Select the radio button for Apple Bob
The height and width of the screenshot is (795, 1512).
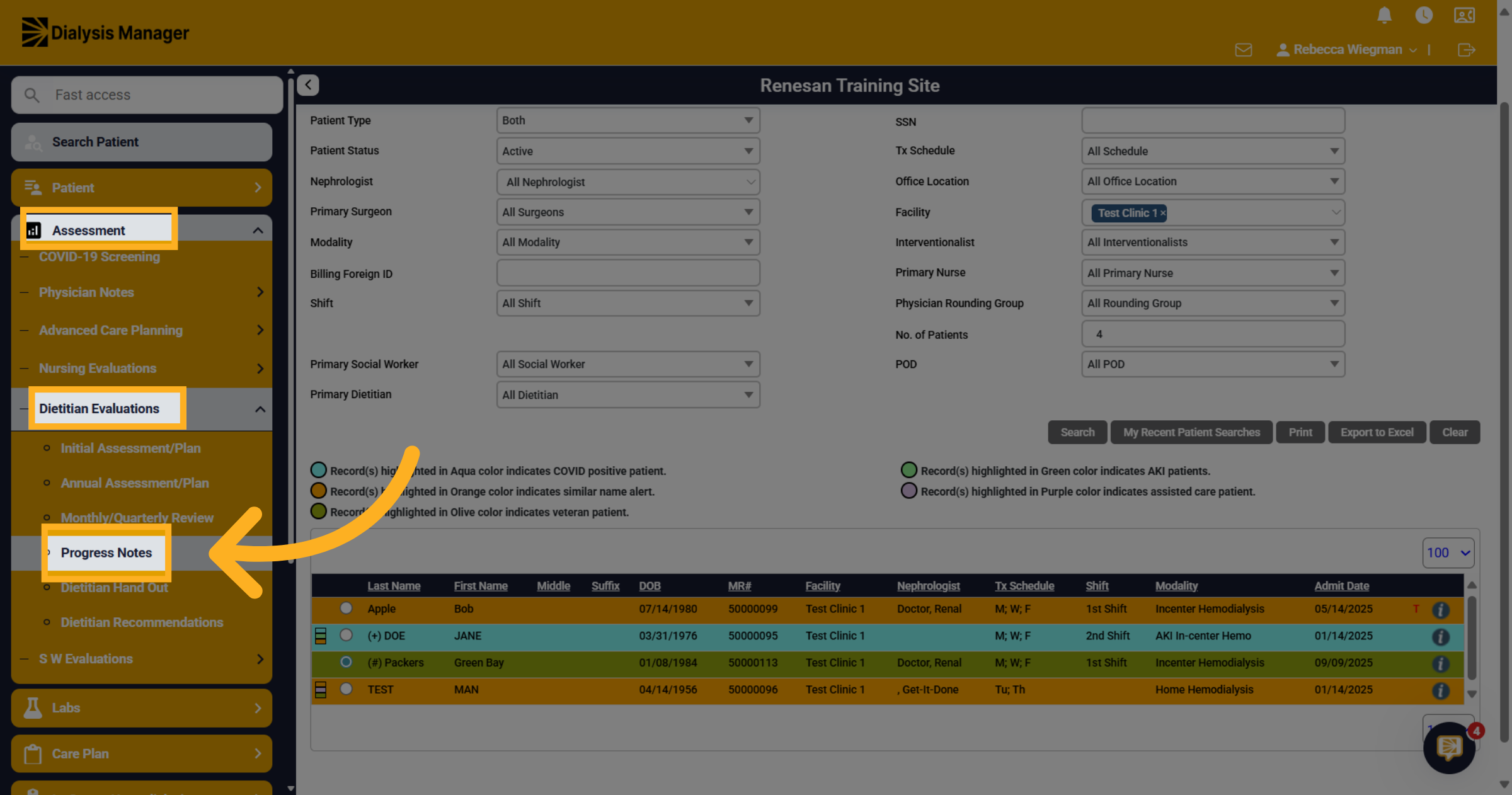click(x=346, y=608)
